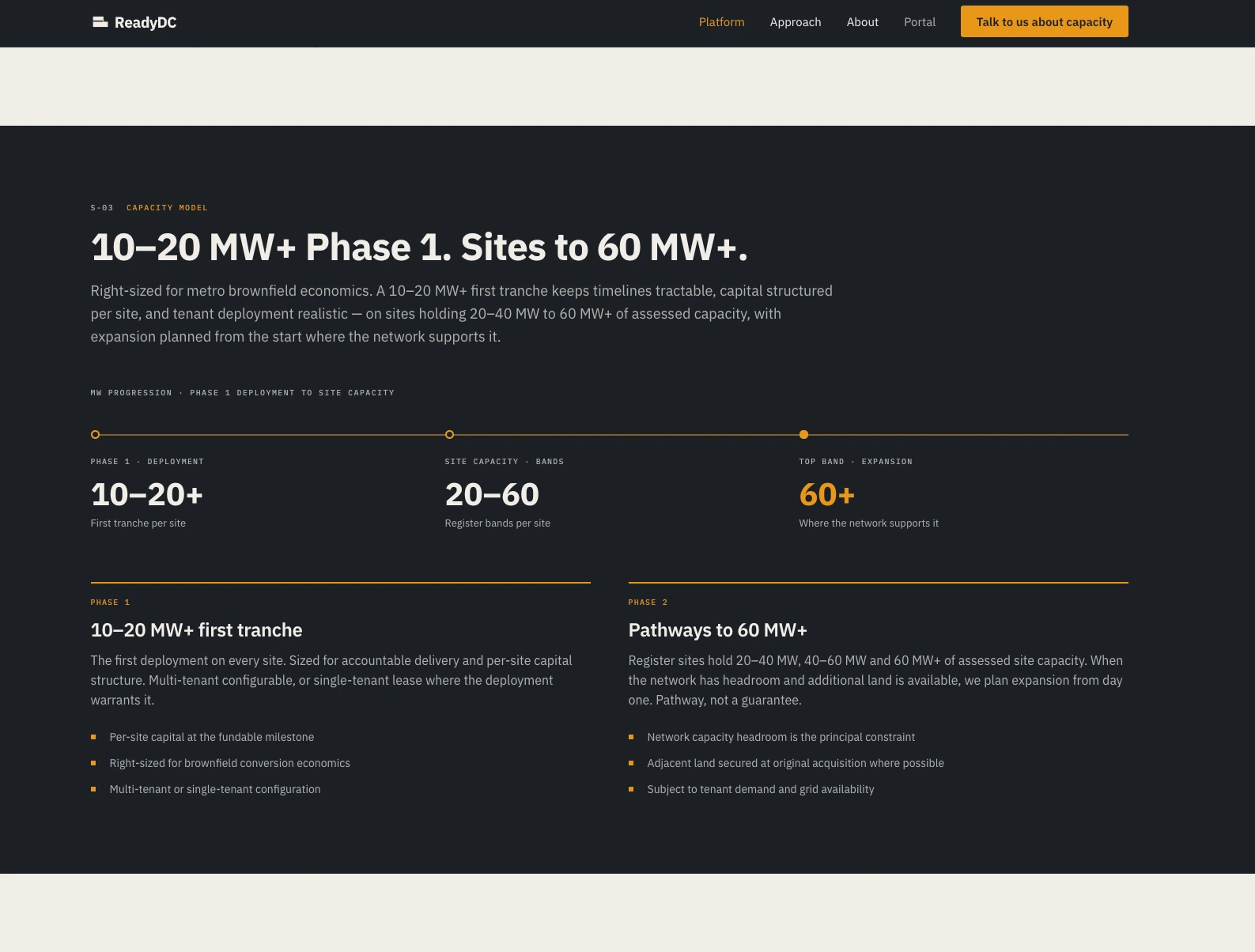Screen dimensions: 1255x952
Task: Open the Platform nav item
Action: tap(721, 22)
